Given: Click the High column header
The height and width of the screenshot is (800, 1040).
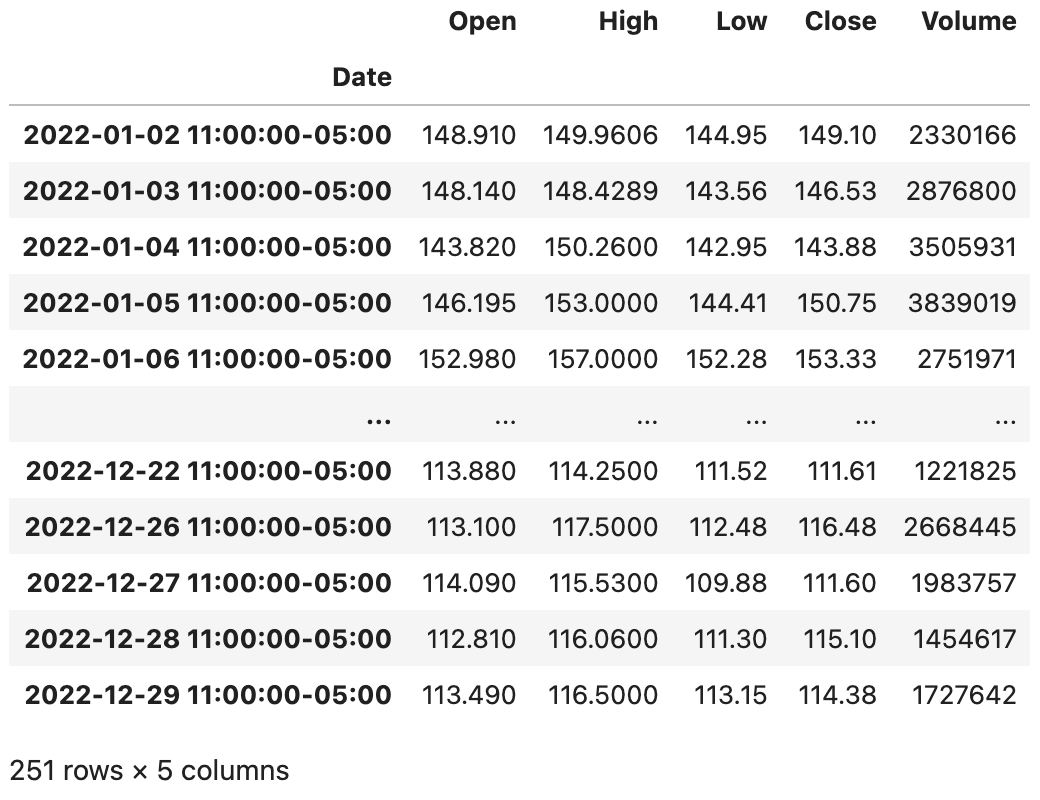Looking at the screenshot, I should pos(628,22).
